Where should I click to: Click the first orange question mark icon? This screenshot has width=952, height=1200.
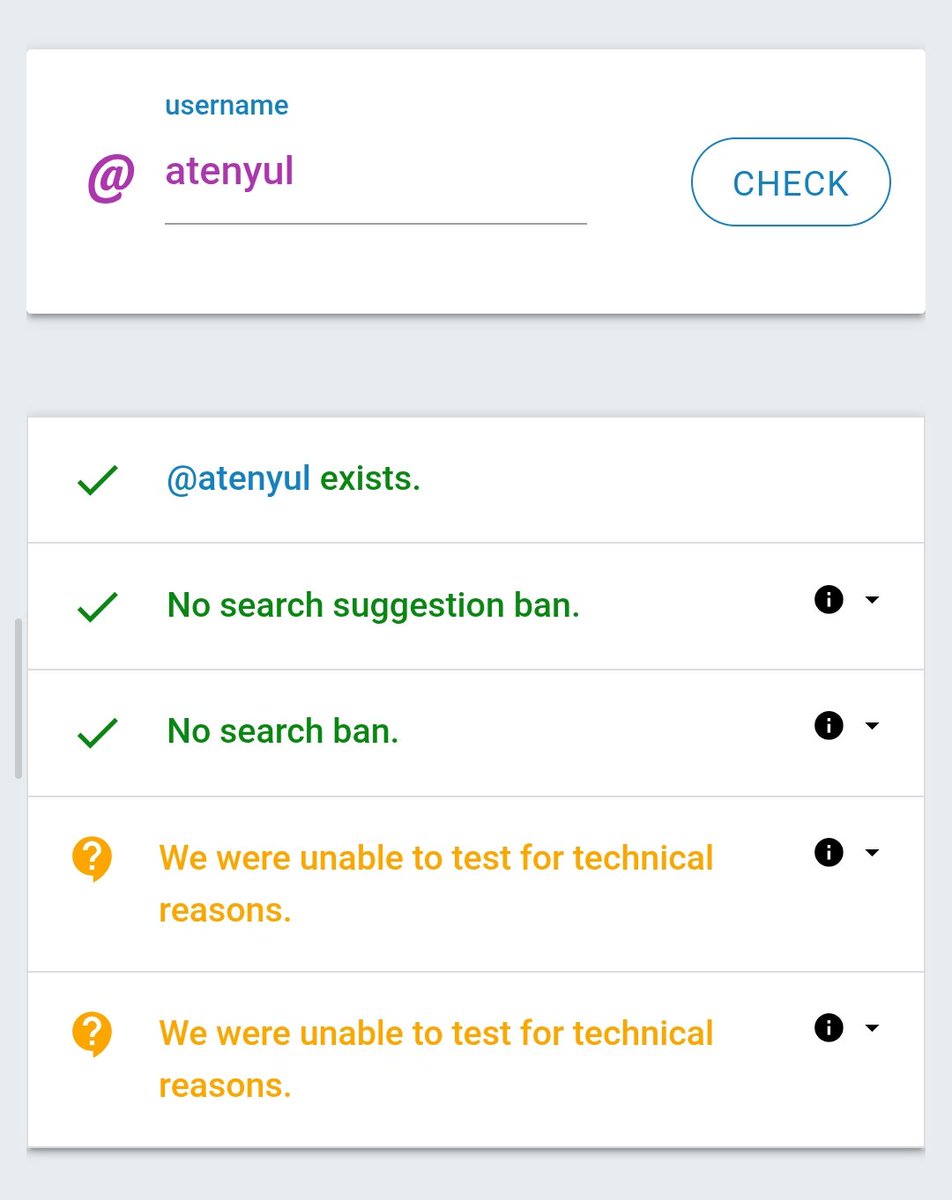[x=92, y=860]
